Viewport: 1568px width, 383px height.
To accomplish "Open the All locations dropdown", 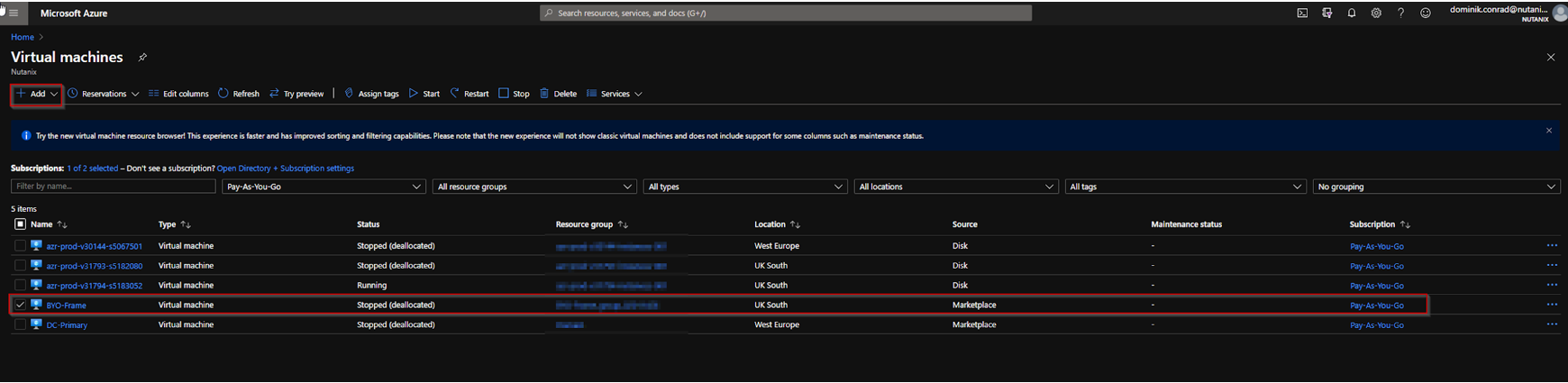I will [956, 187].
